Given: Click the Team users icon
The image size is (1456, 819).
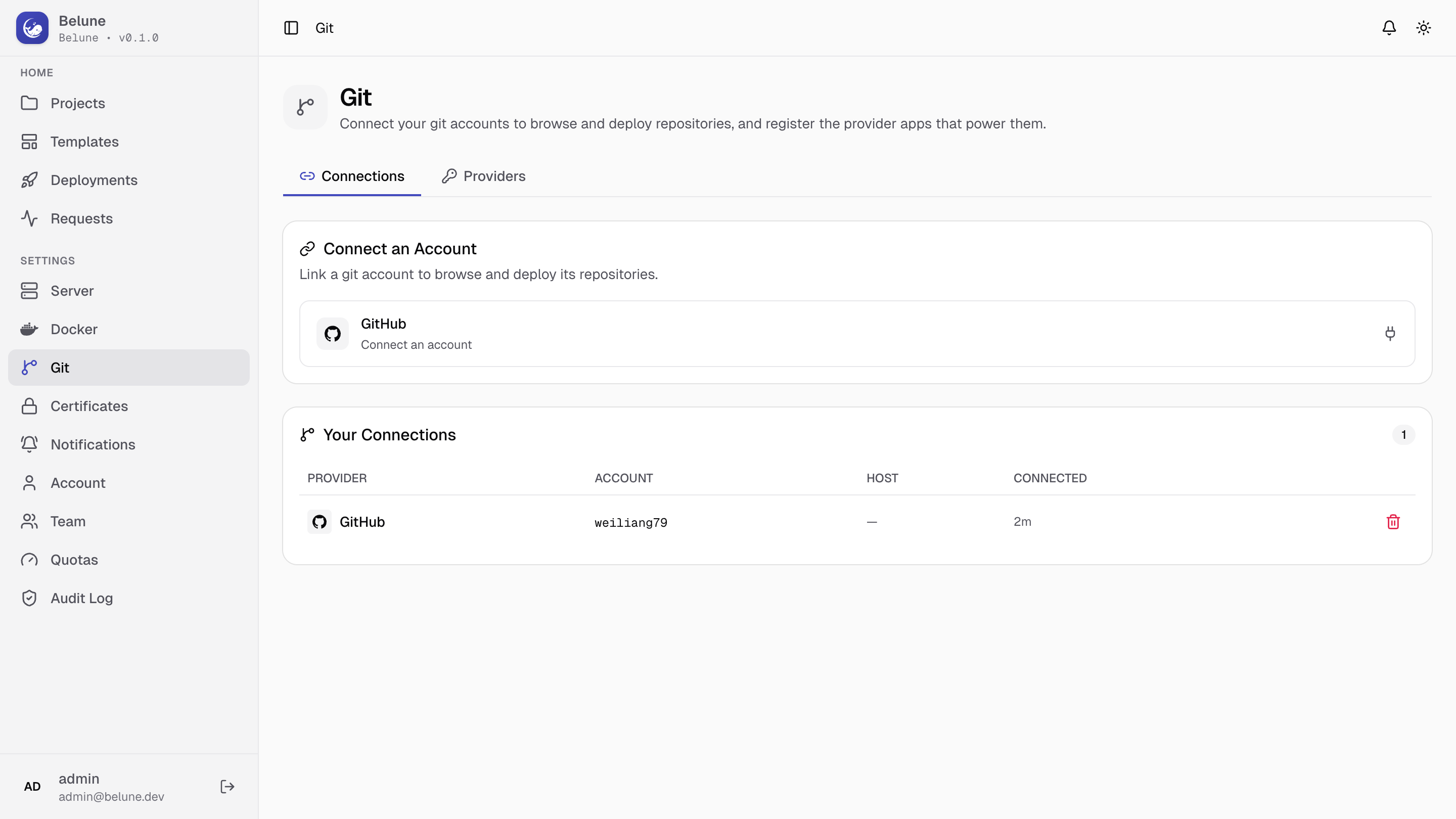Looking at the screenshot, I should tap(29, 521).
